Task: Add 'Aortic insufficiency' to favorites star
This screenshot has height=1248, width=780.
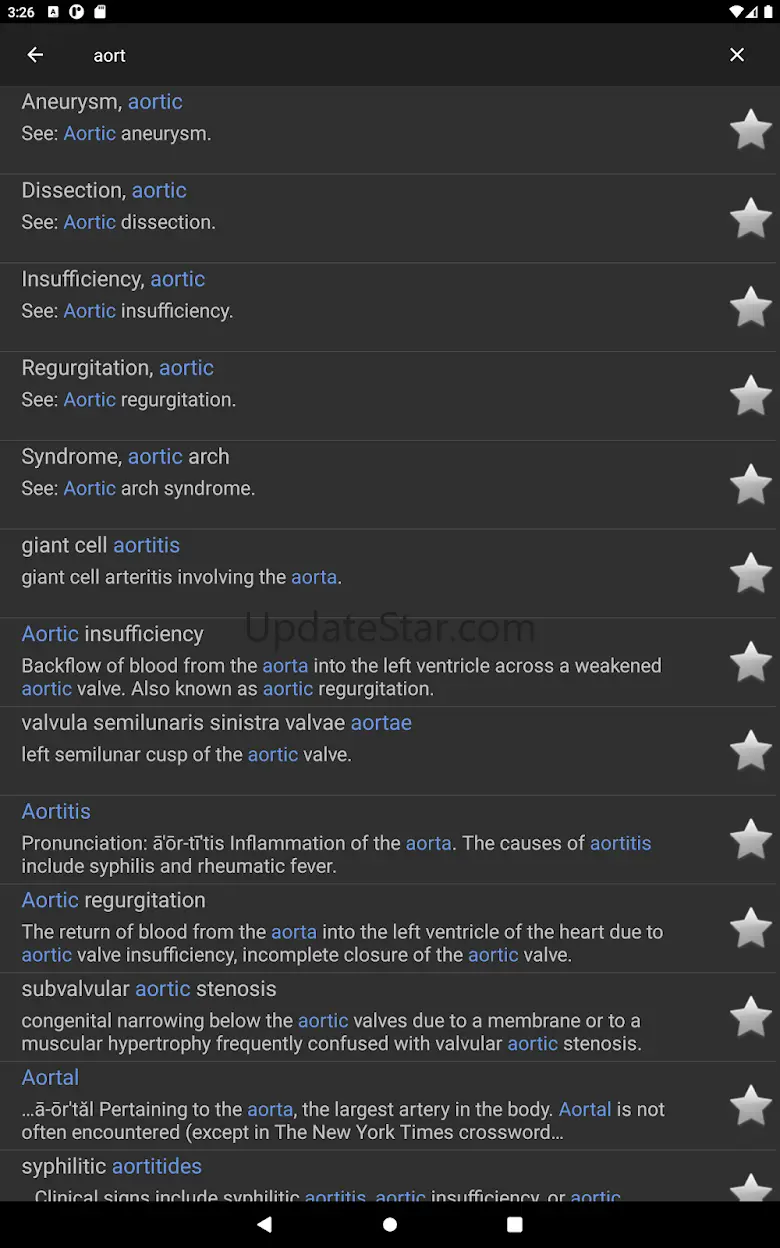Action: coord(750,662)
